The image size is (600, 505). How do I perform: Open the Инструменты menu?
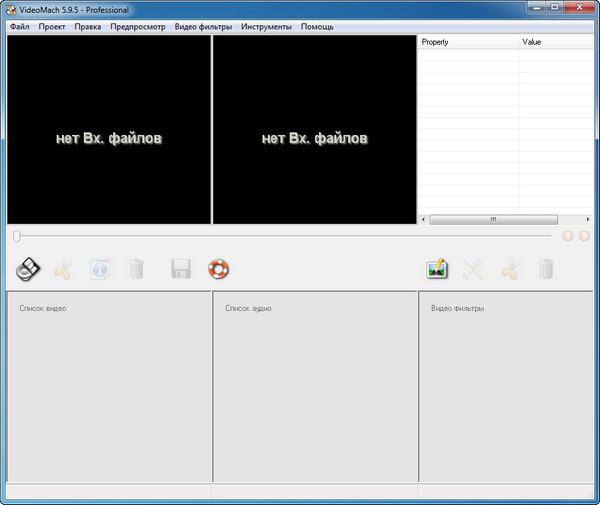(266, 27)
